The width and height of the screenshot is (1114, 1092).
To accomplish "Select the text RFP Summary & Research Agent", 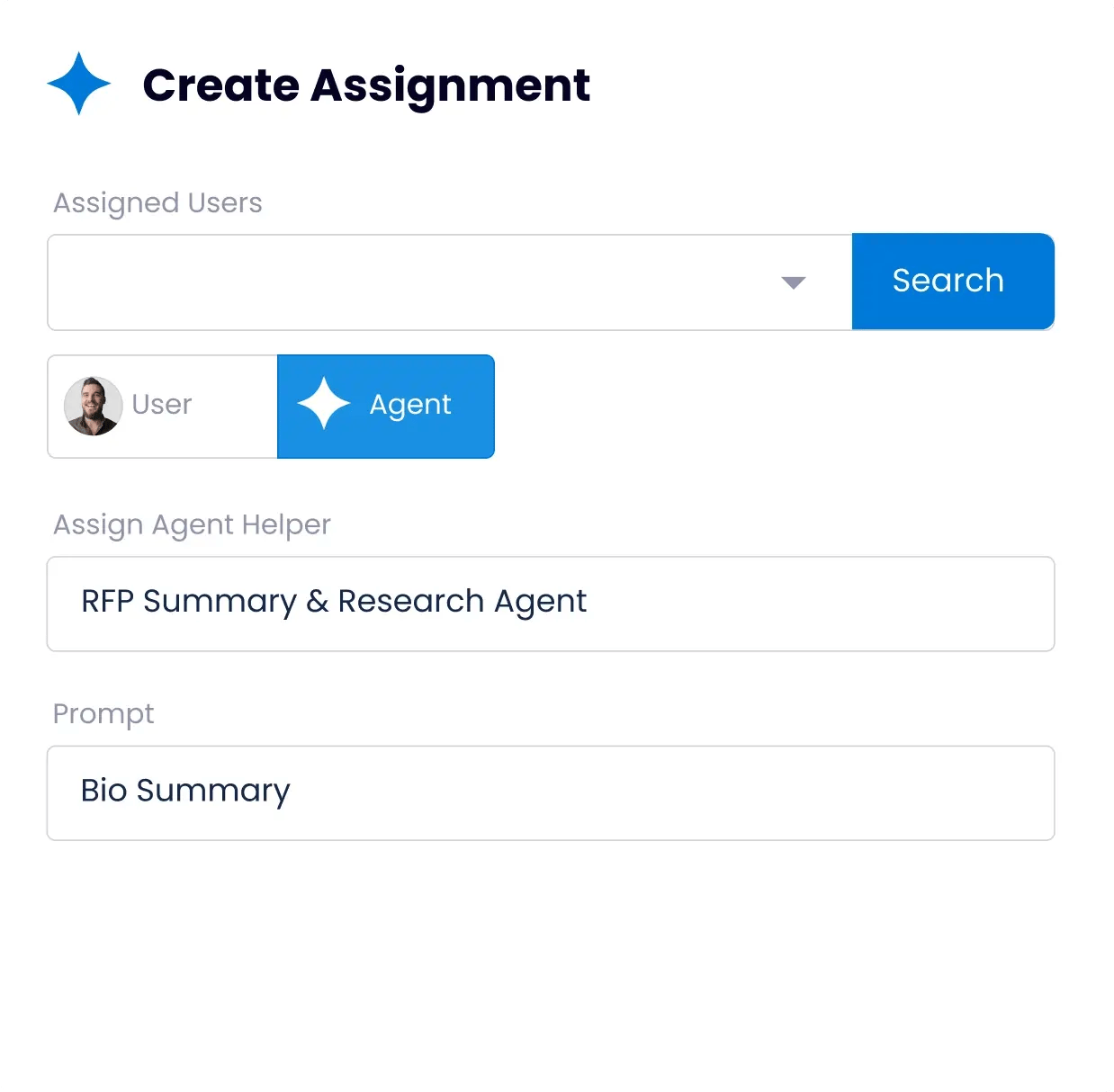I will [333, 601].
